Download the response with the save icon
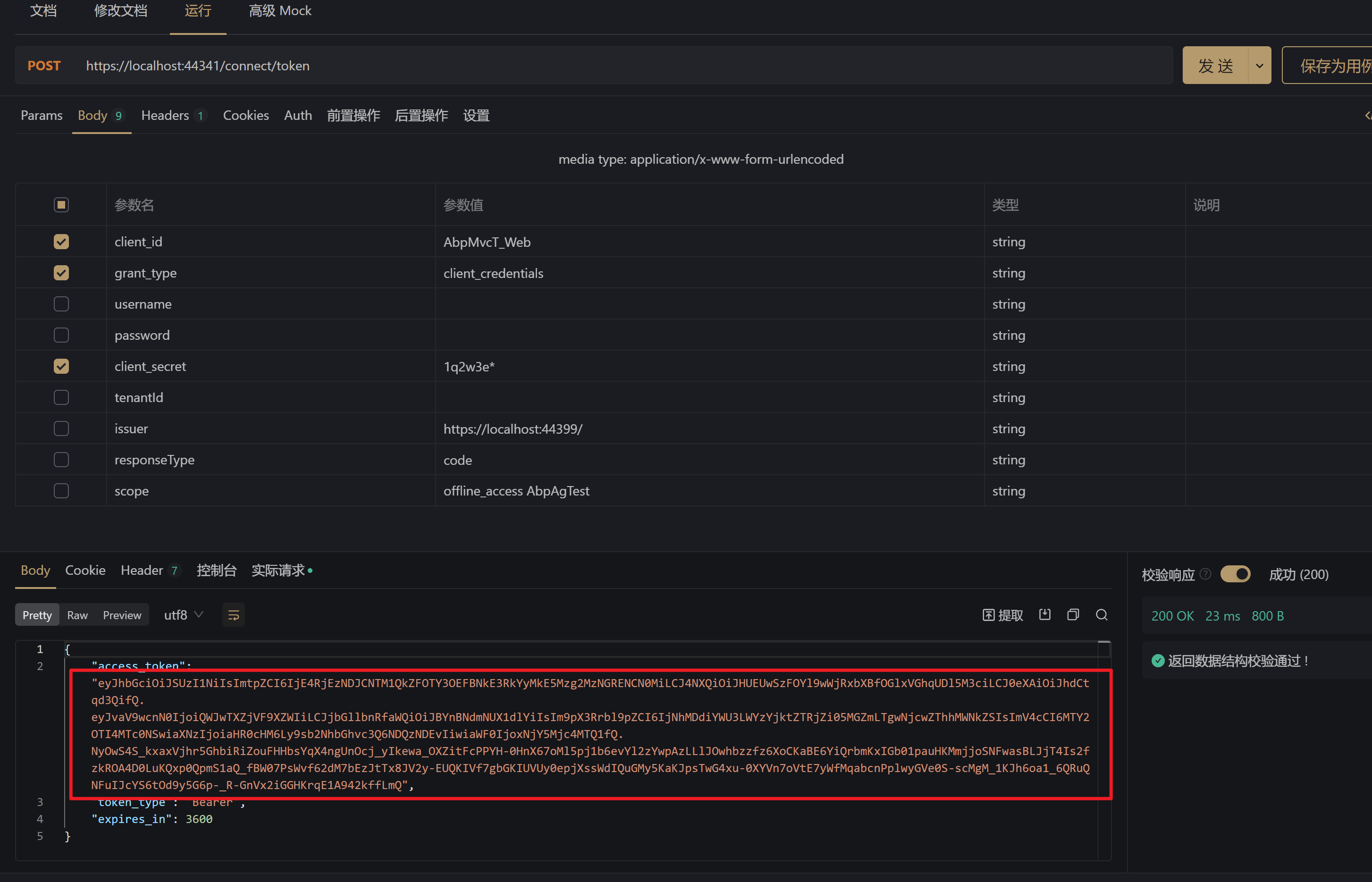Viewport: 1372px width, 882px height. tap(1045, 614)
